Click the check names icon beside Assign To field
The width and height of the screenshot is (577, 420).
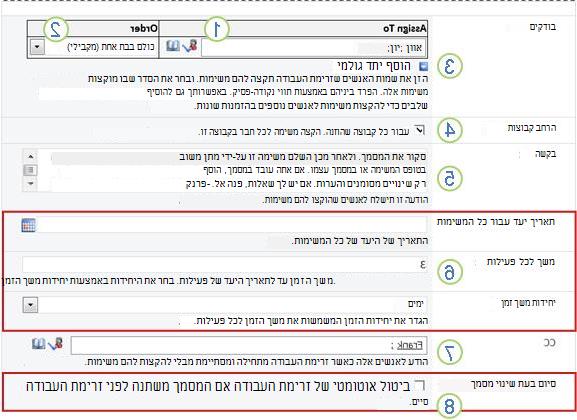pyautogui.click(x=190, y=46)
